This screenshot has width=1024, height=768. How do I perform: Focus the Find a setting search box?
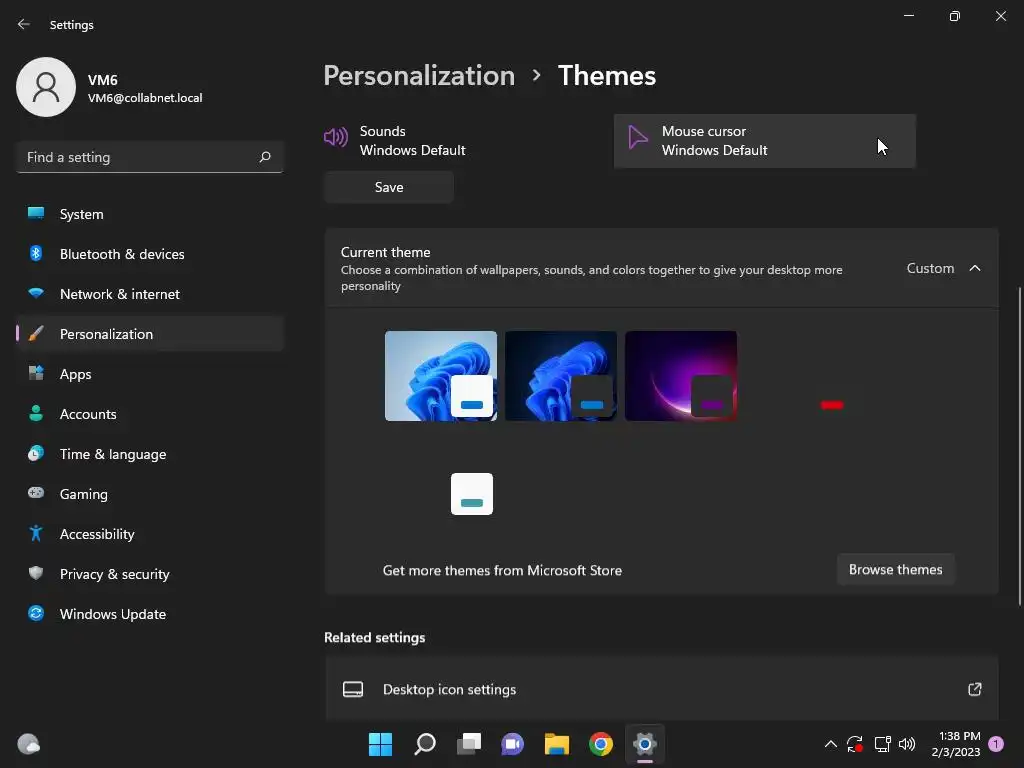(x=150, y=157)
